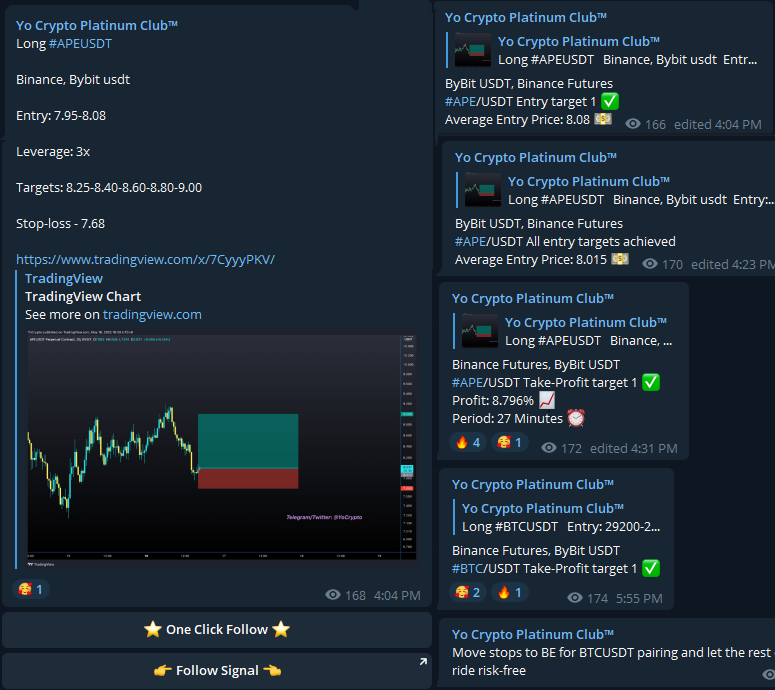Click the 'edited 4:31 PM' timestamp

(634, 448)
